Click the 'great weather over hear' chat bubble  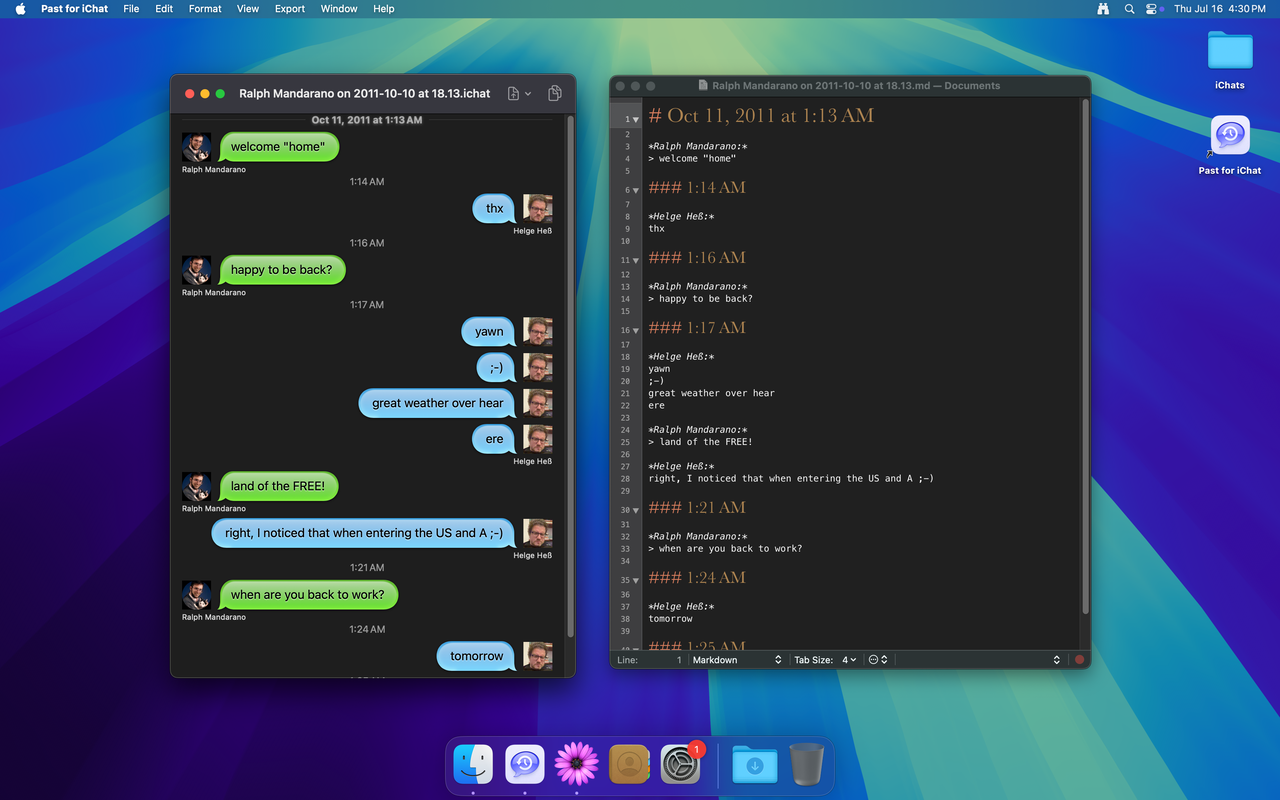[x=438, y=403]
